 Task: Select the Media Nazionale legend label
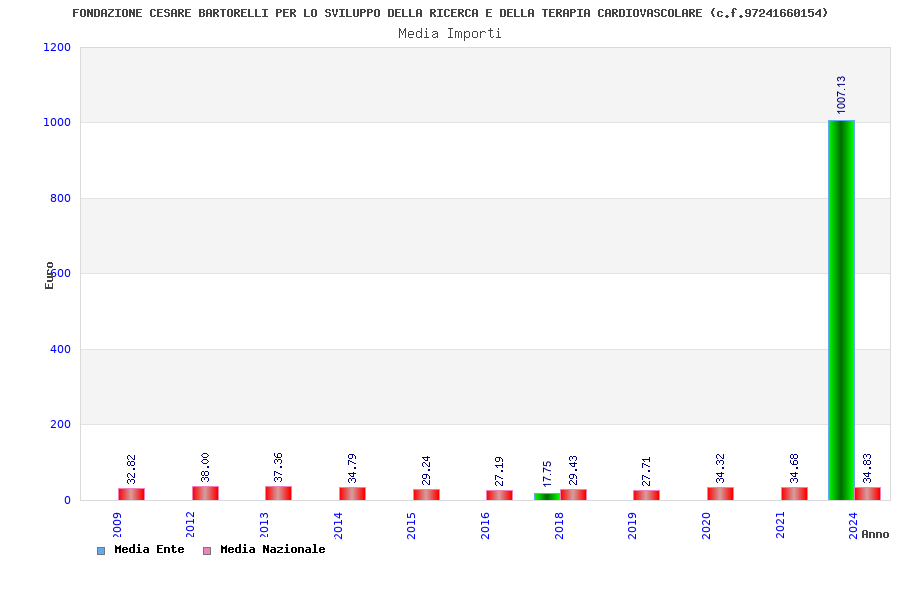click(273, 549)
